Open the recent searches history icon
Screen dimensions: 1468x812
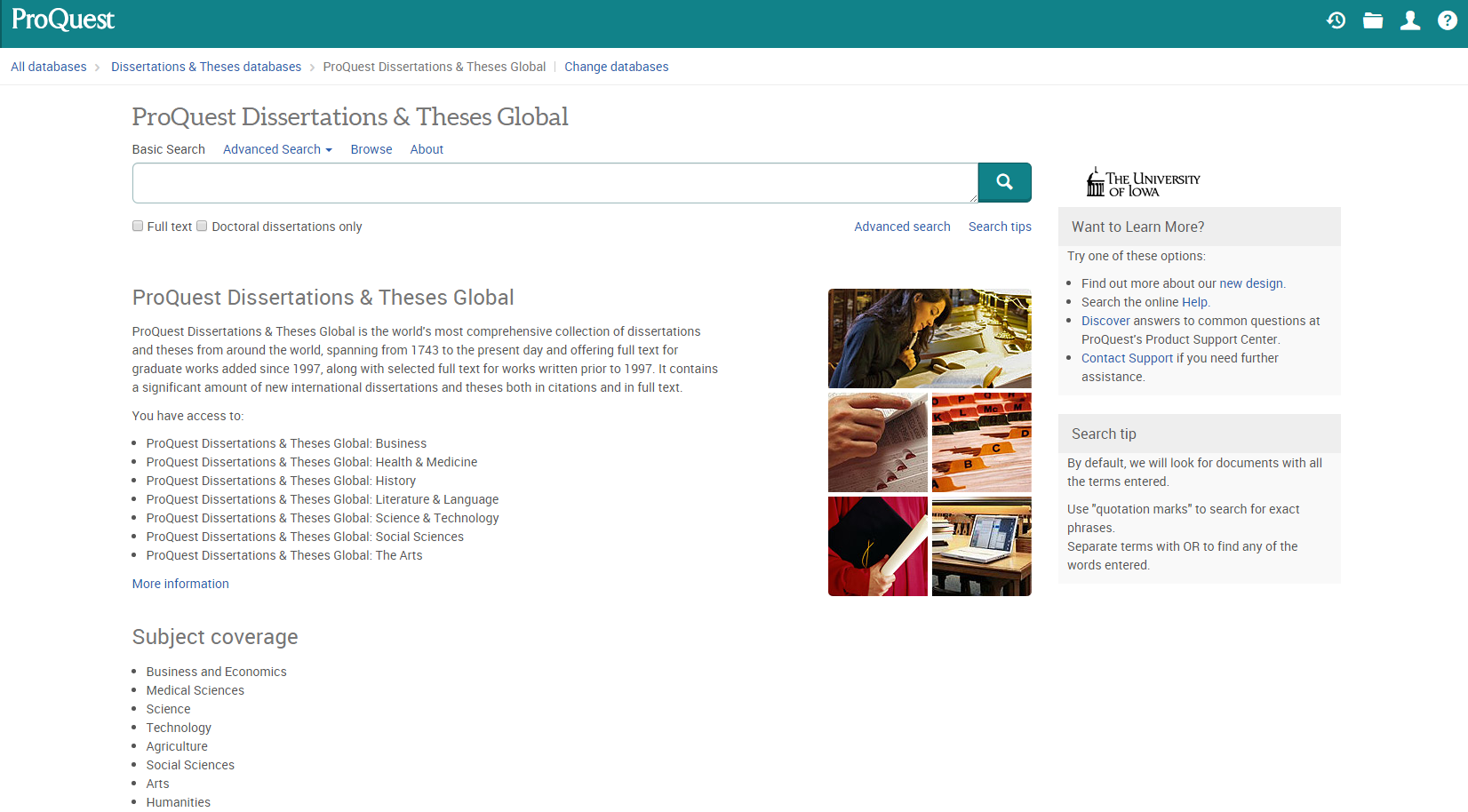(x=1336, y=20)
